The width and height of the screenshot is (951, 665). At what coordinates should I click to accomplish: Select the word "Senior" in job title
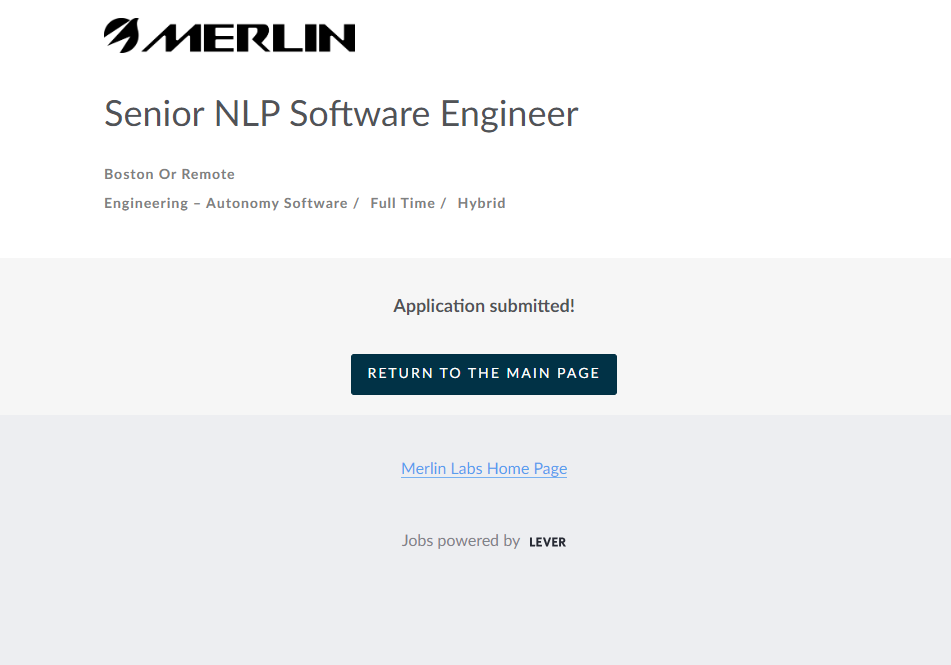click(x=155, y=114)
